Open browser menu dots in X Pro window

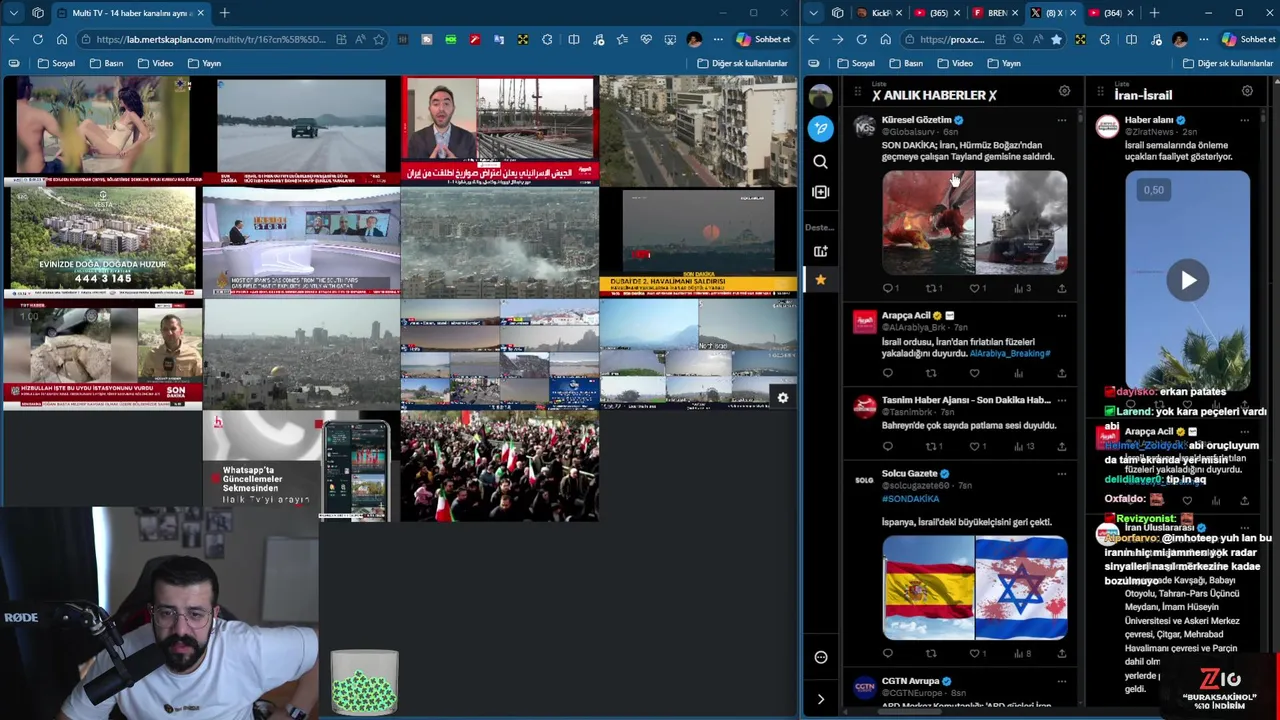(1205, 39)
